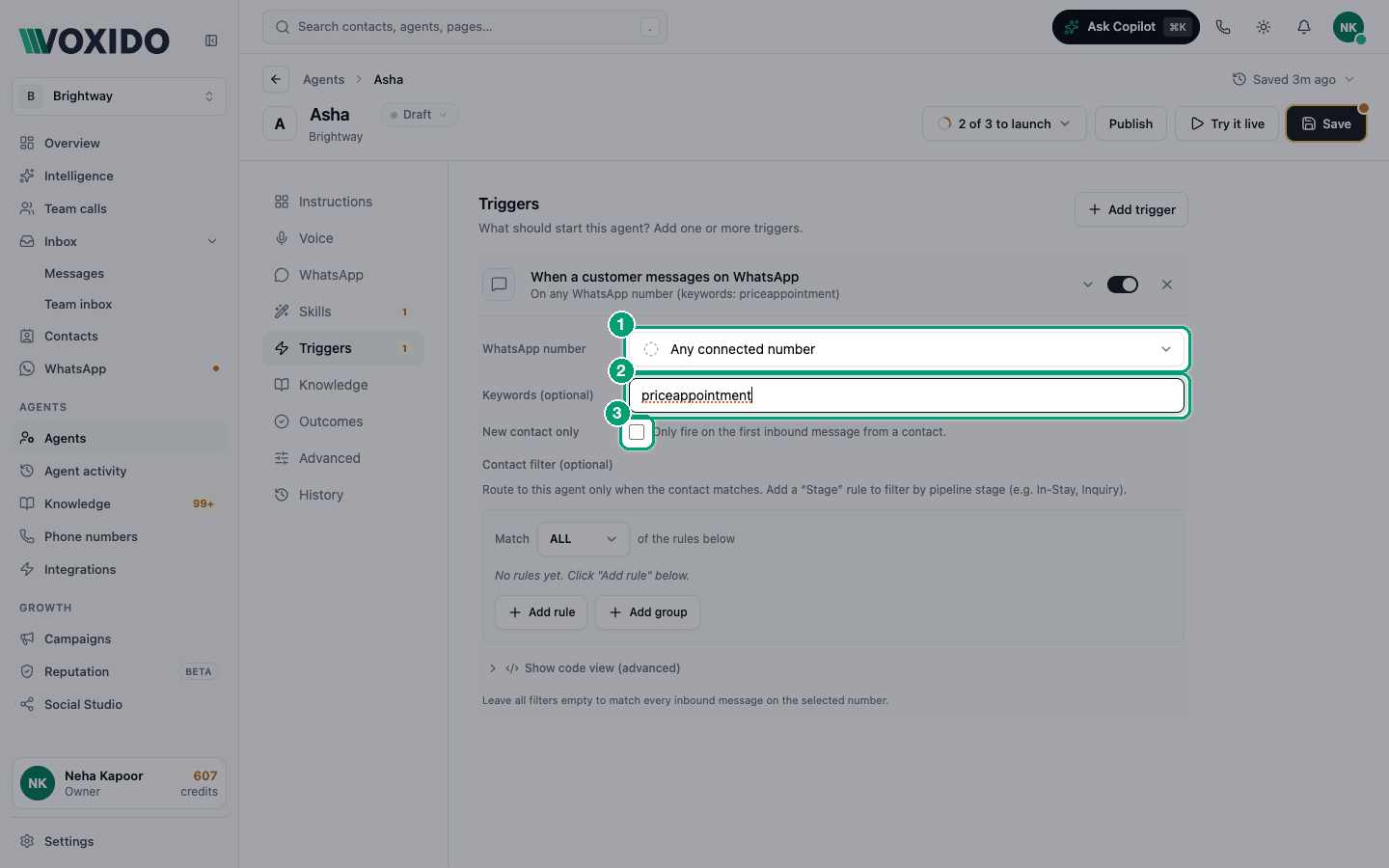Open Voxido logo home
The height and width of the screenshot is (868, 1389).
point(95,41)
